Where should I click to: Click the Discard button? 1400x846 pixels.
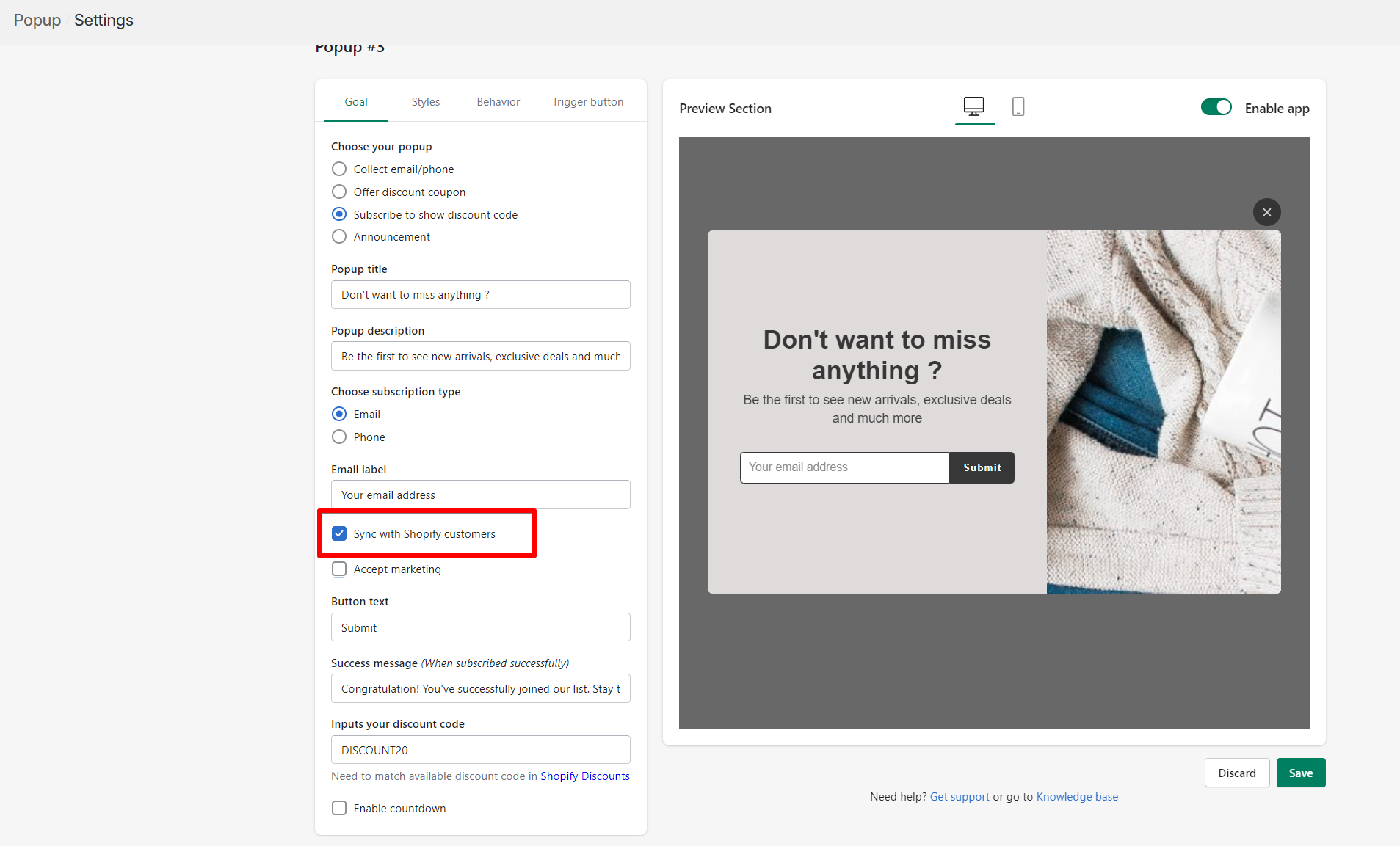pyautogui.click(x=1237, y=773)
